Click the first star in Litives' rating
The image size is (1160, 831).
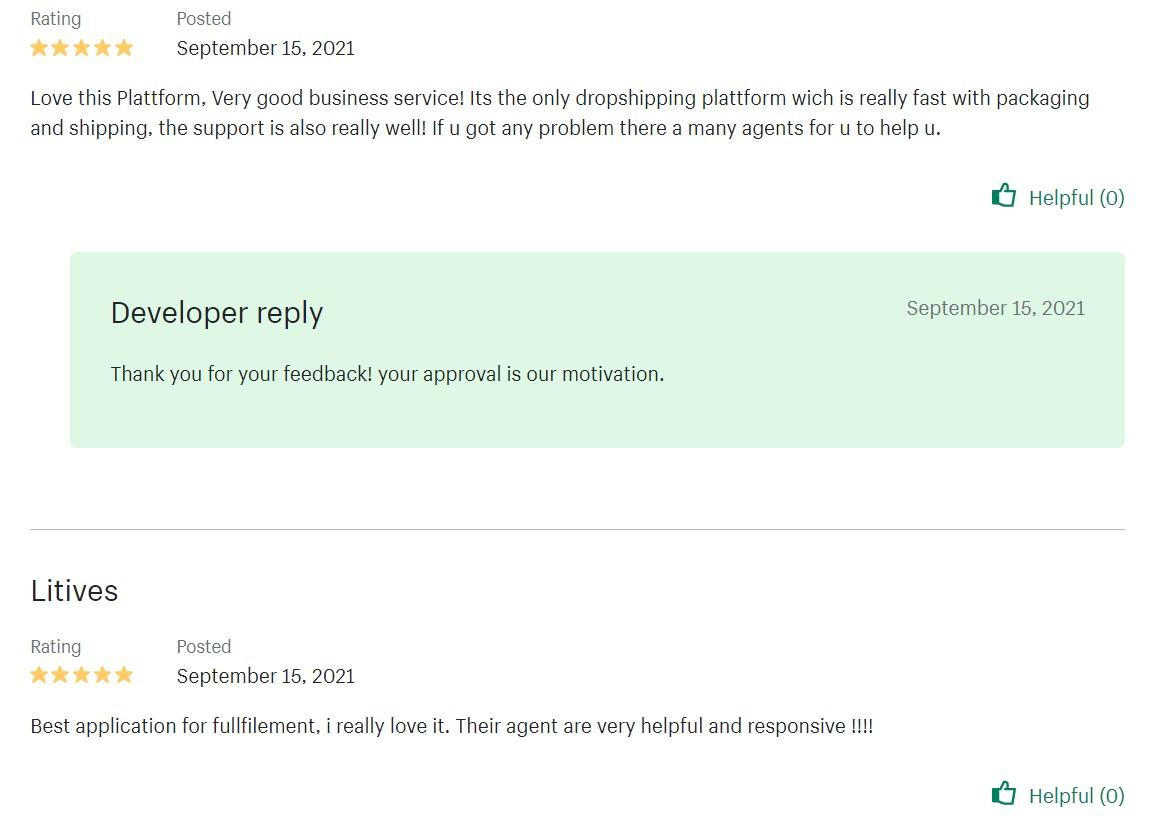(x=39, y=675)
